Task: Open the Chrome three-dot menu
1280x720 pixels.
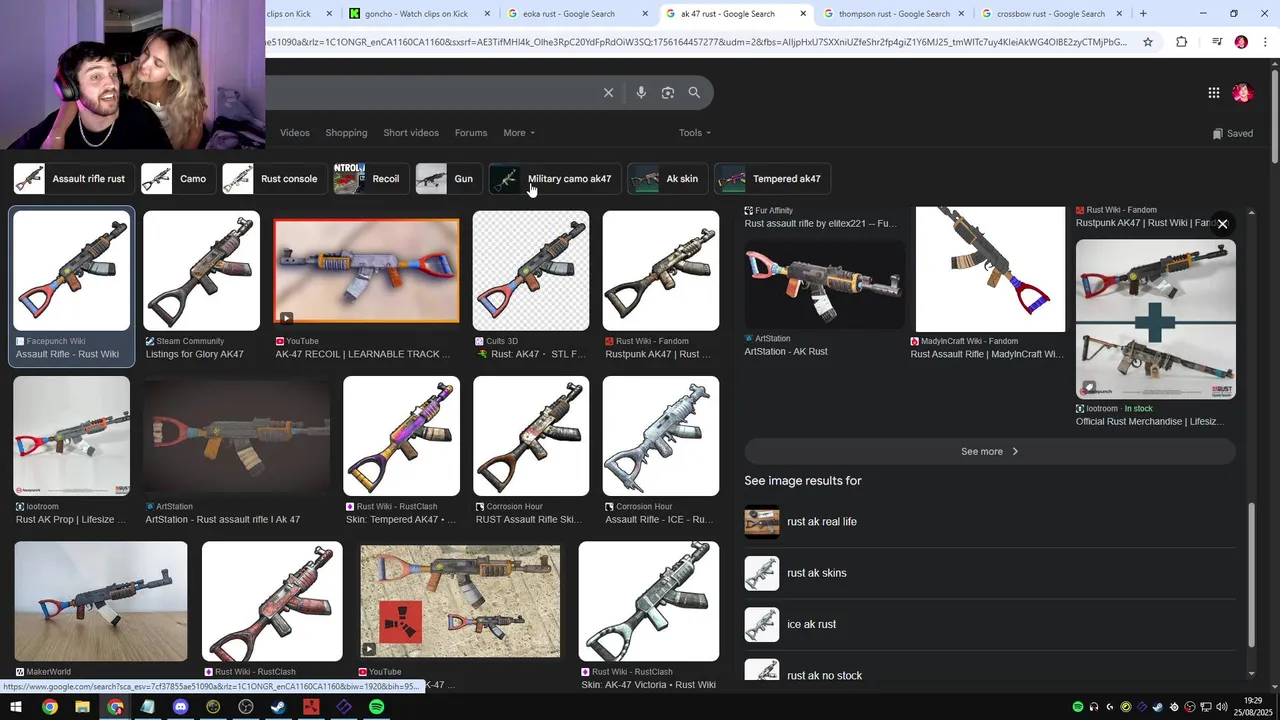Action: pyautogui.click(x=1265, y=42)
